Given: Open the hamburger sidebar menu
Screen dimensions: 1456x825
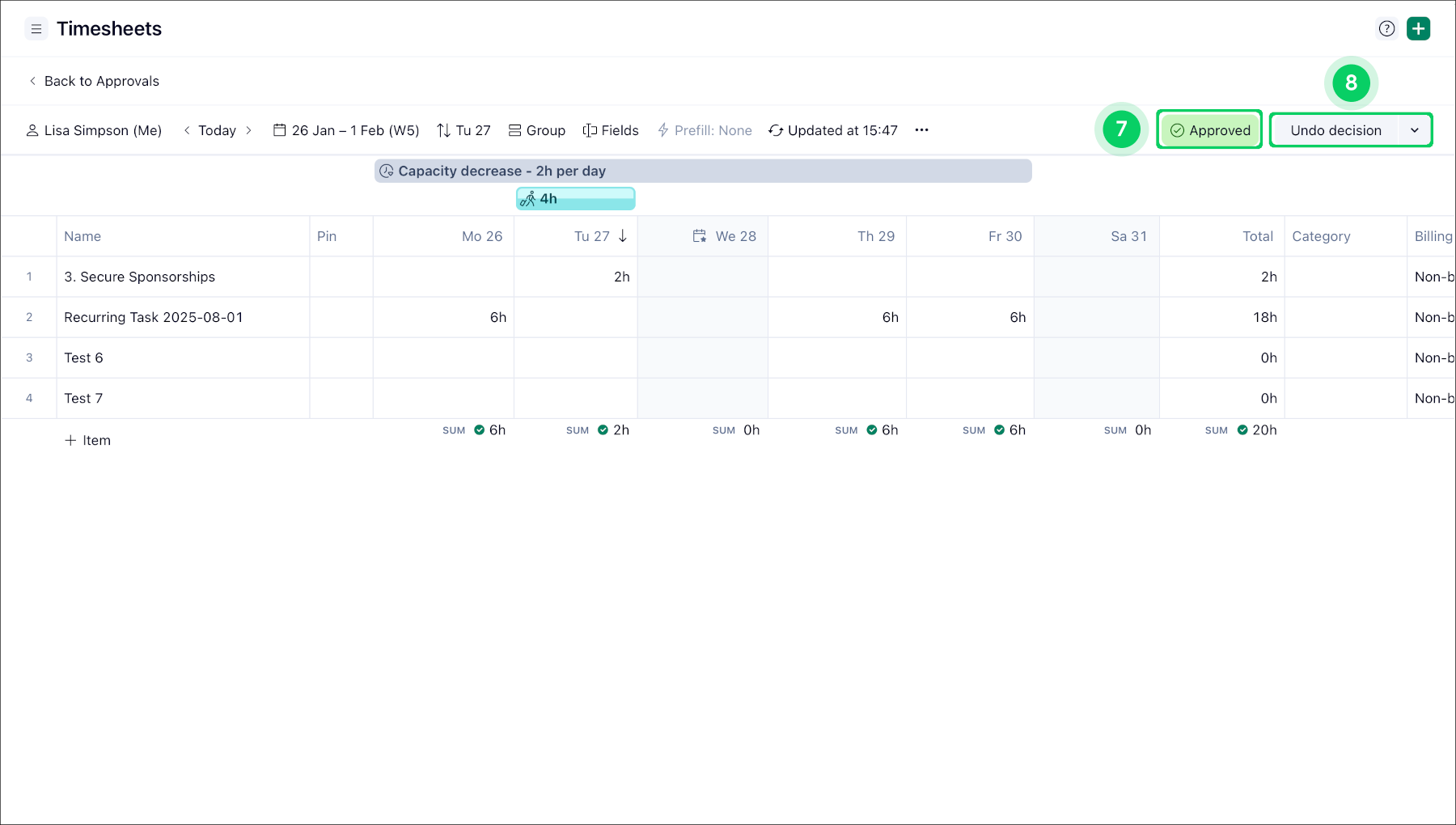Looking at the screenshot, I should 36,29.
